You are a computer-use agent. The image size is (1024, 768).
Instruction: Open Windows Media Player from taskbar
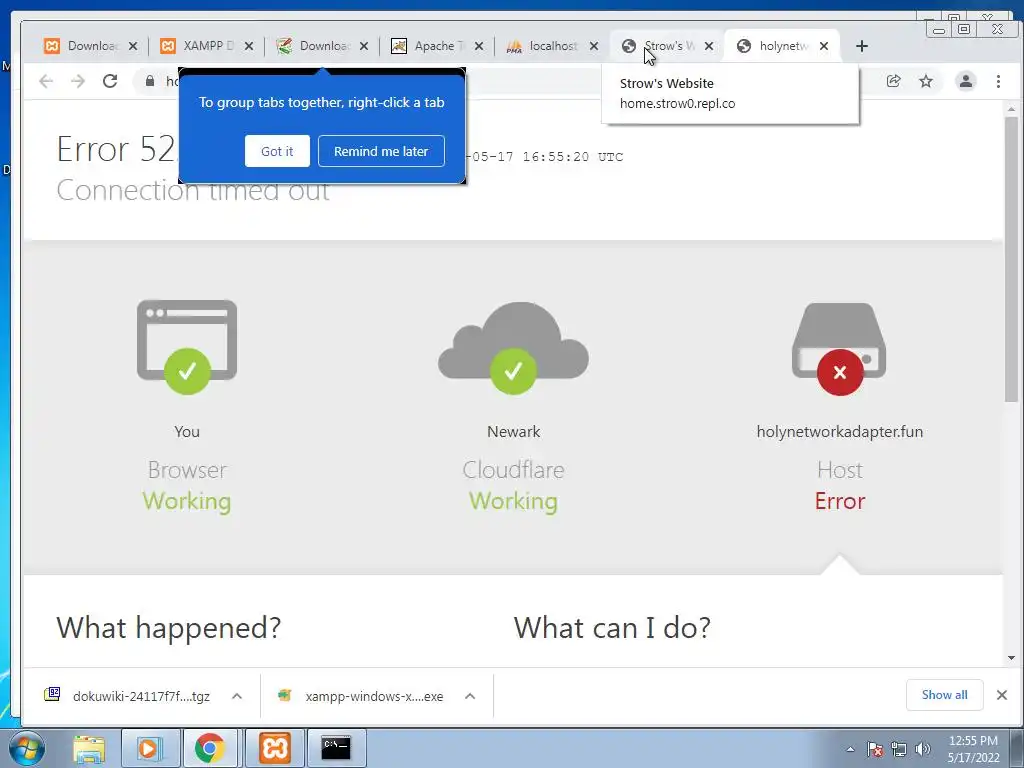pos(149,748)
